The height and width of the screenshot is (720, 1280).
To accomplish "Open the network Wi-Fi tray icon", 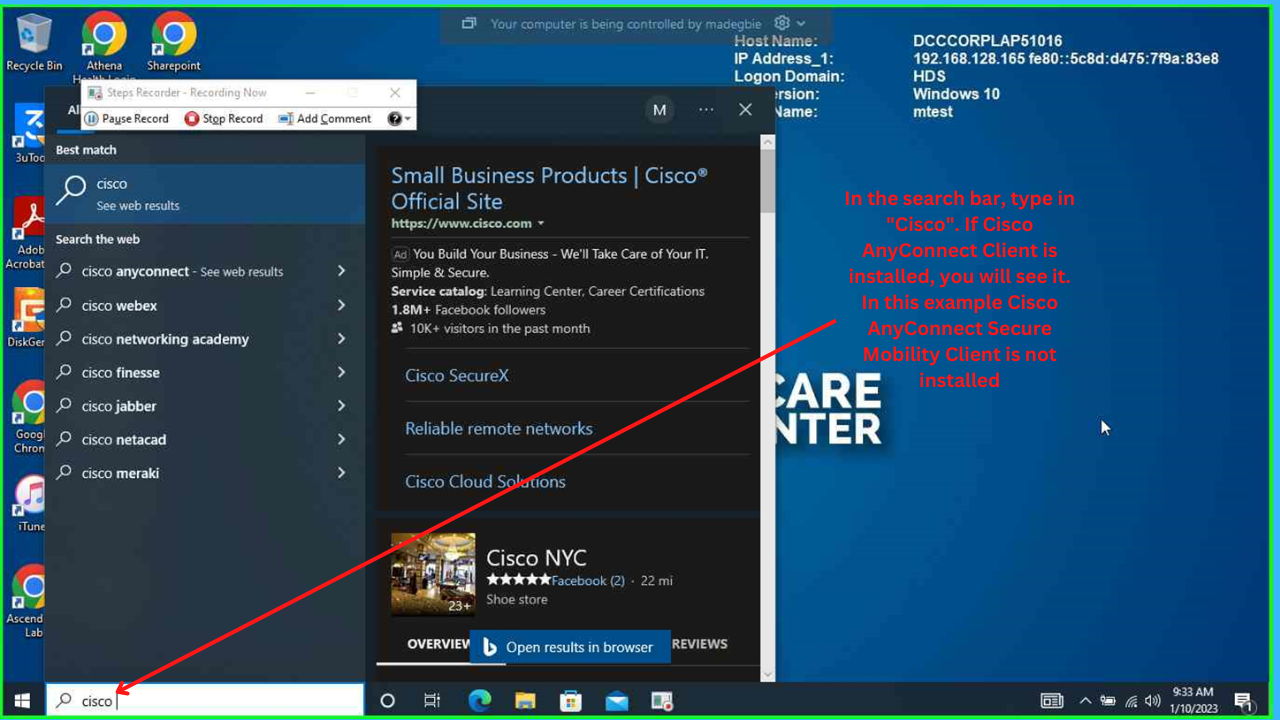I will coord(1131,701).
